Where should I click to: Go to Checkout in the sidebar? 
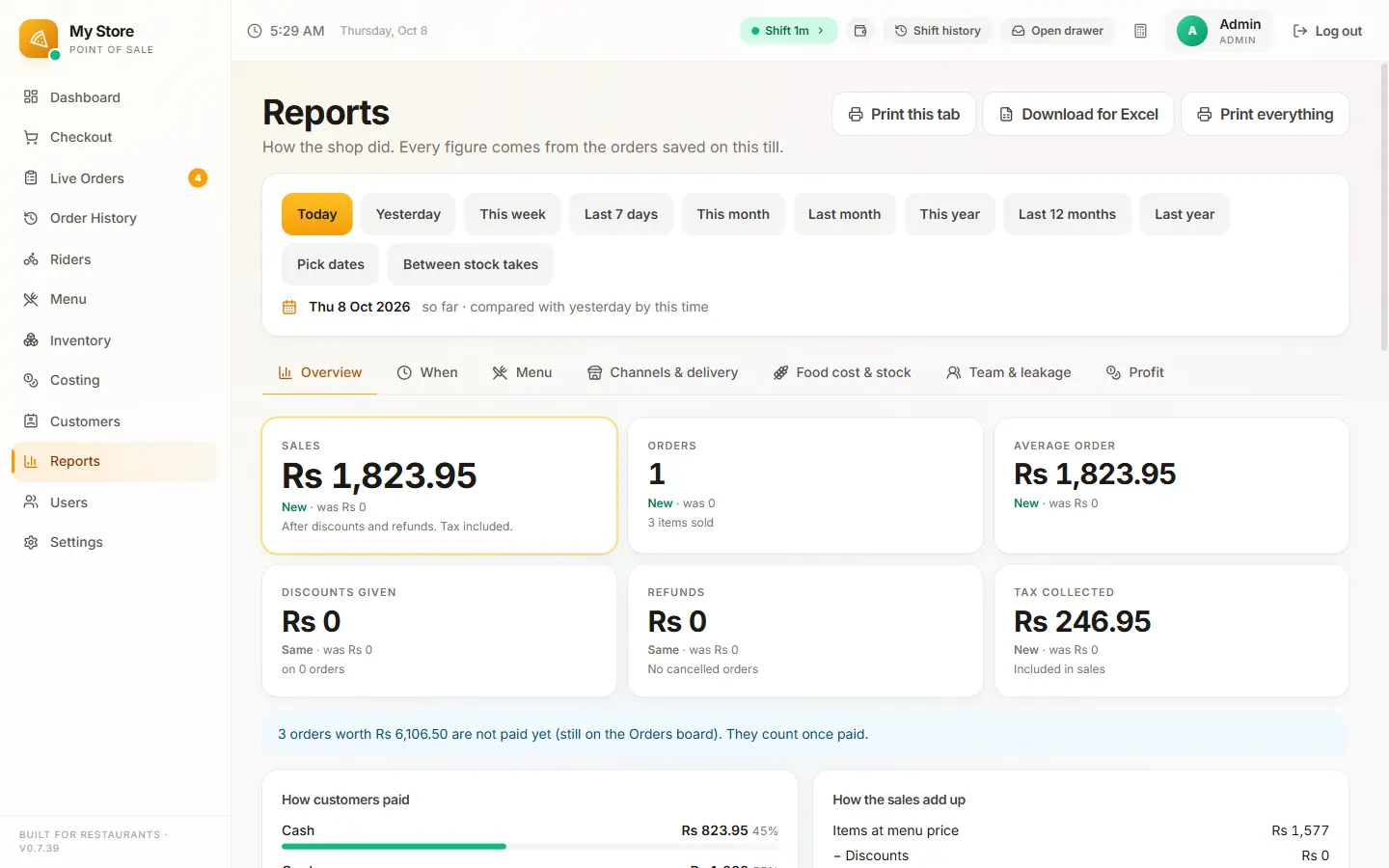coord(116,138)
